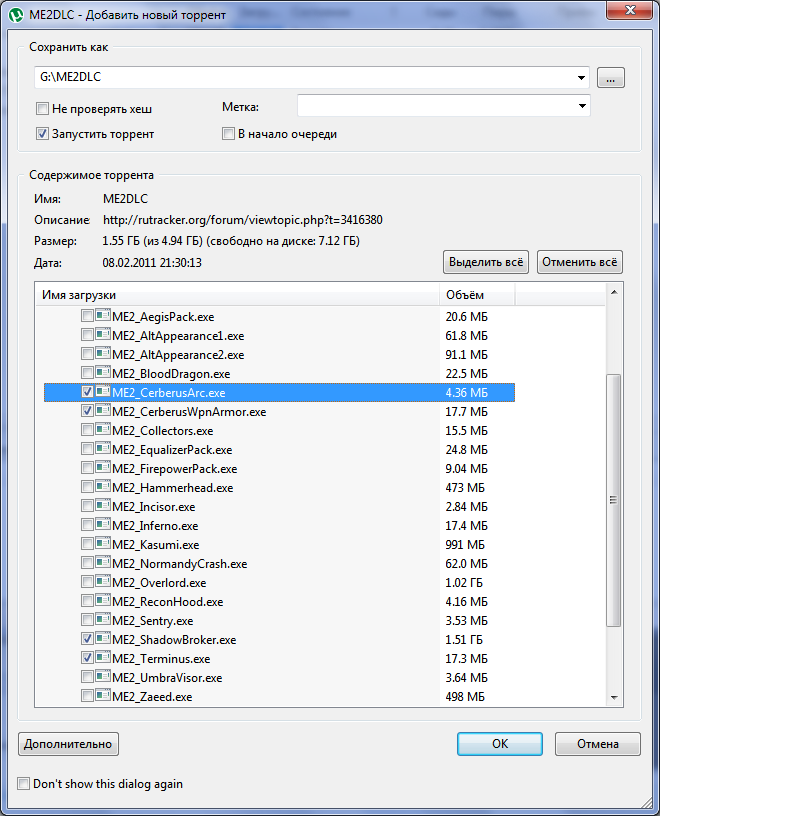Select the ME2_ReconHood.exe file name
The width and height of the screenshot is (798, 816).
(168, 602)
